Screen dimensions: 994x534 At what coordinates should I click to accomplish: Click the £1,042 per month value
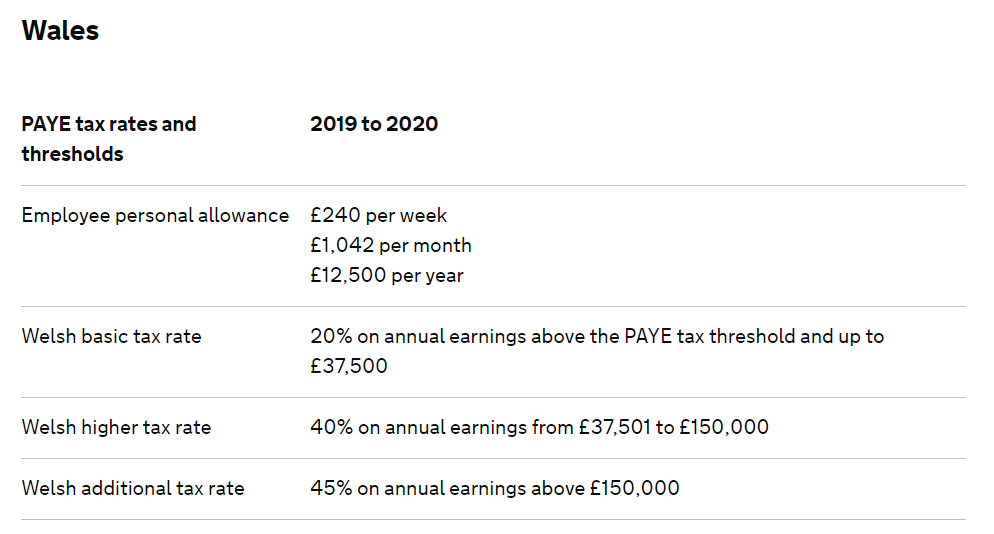click(x=391, y=245)
